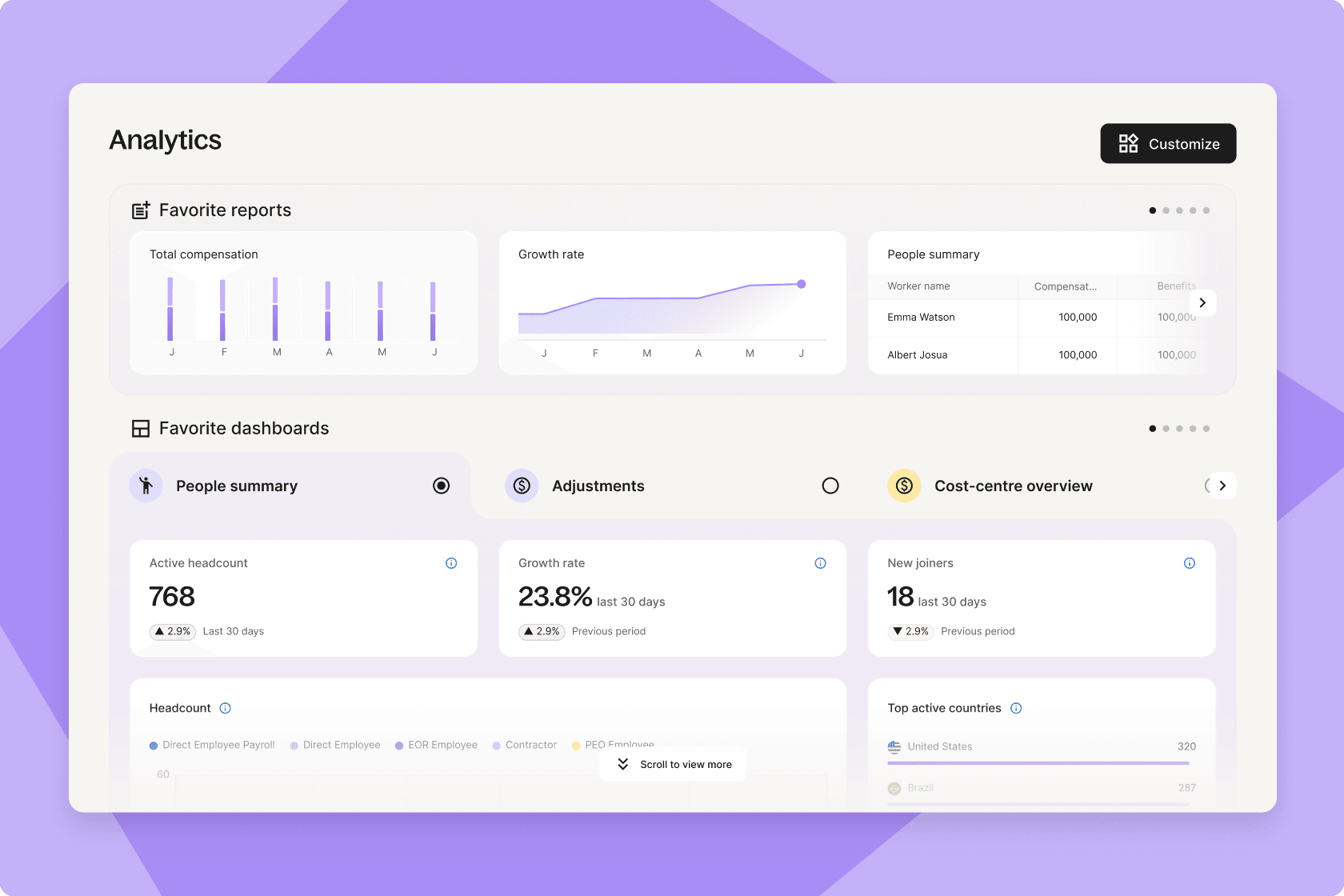Click the Favorite reports icon
This screenshot has width=1344, height=896.
click(141, 210)
